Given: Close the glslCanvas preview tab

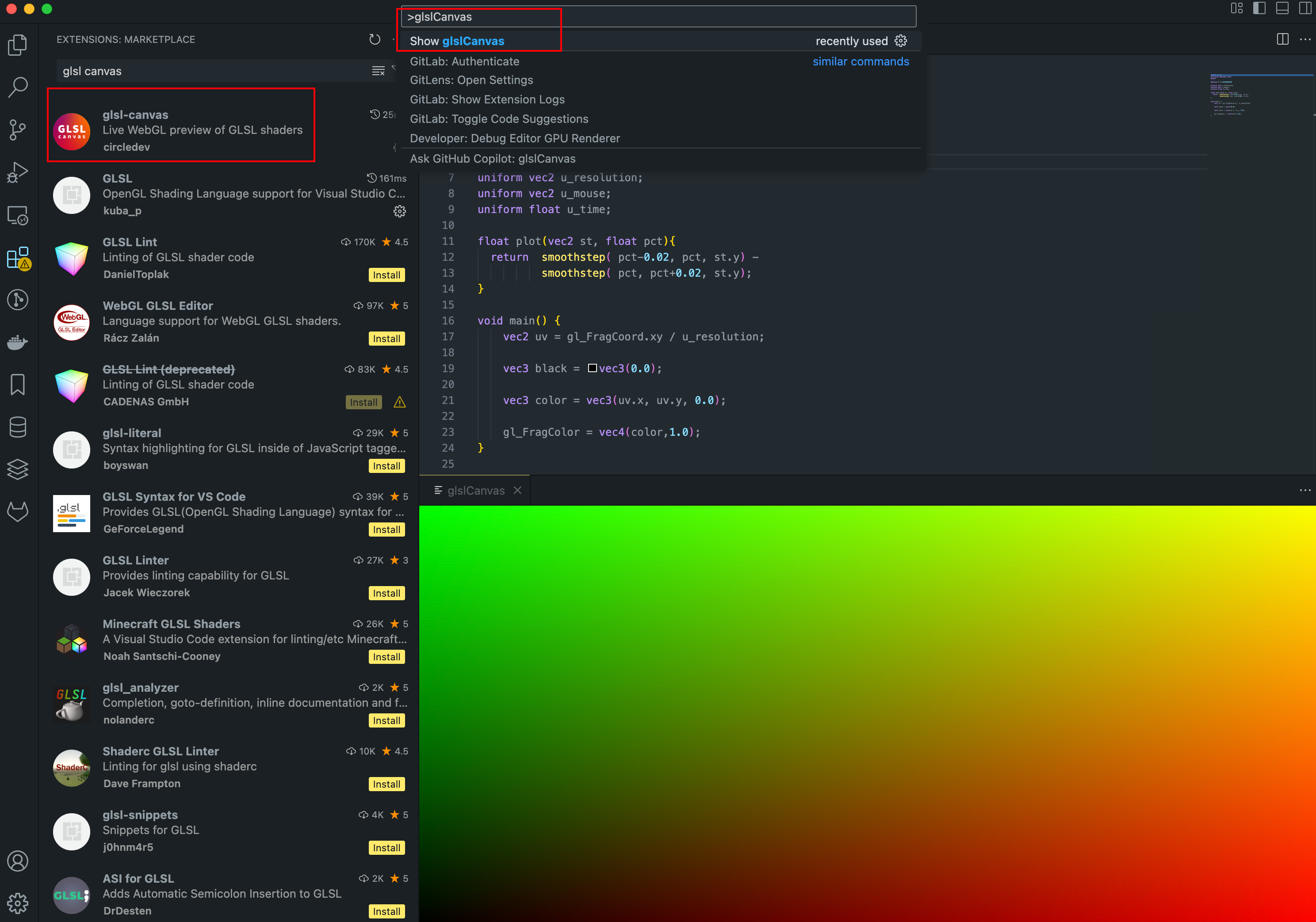Looking at the screenshot, I should click(517, 490).
